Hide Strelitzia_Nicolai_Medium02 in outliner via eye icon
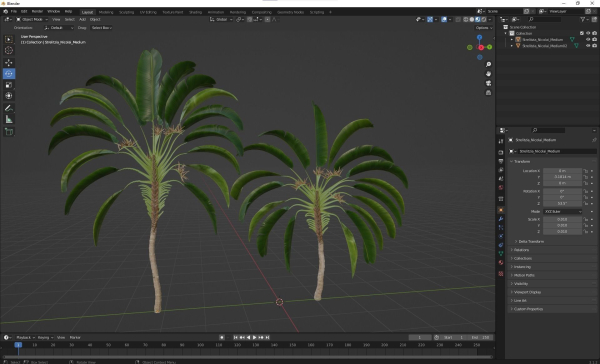The image size is (600, 364). click(x=588, y=46)
